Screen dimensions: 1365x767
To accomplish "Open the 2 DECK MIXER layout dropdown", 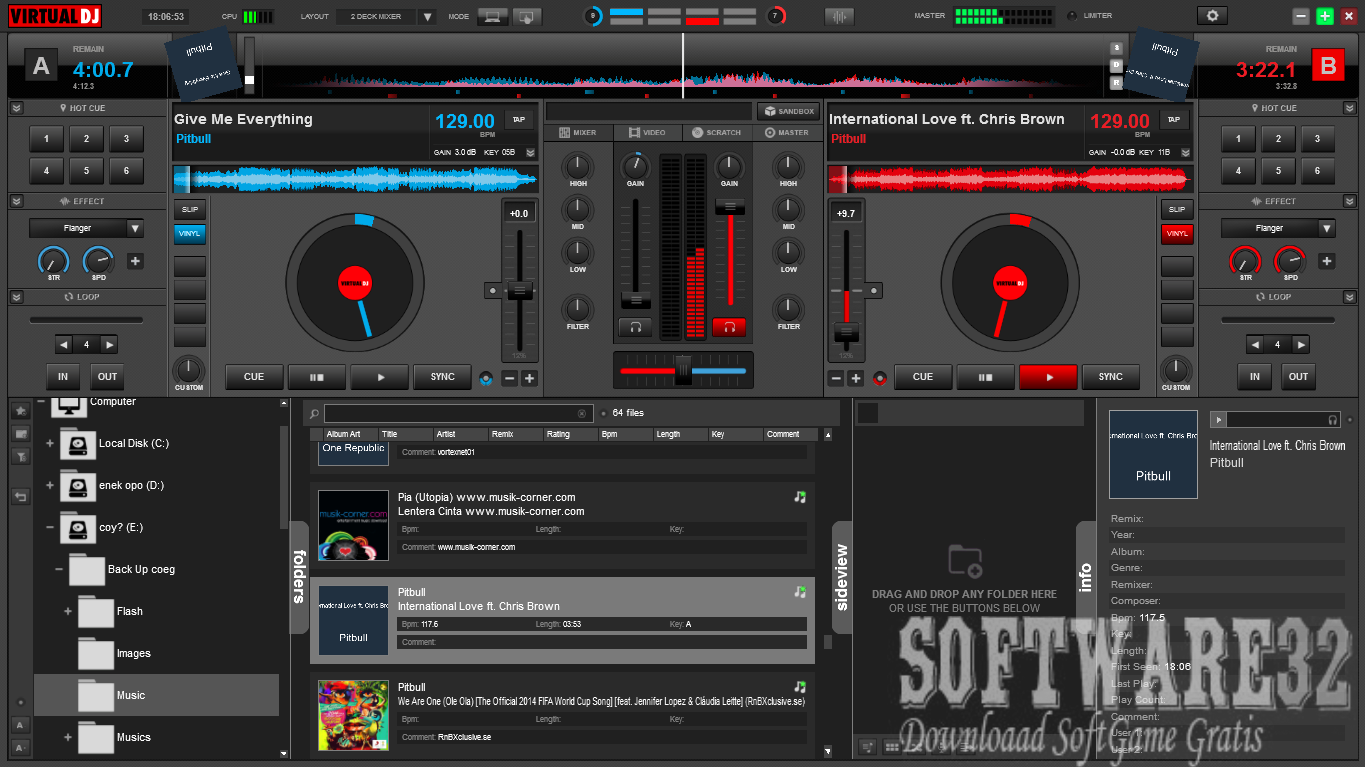I will (427, 16).
